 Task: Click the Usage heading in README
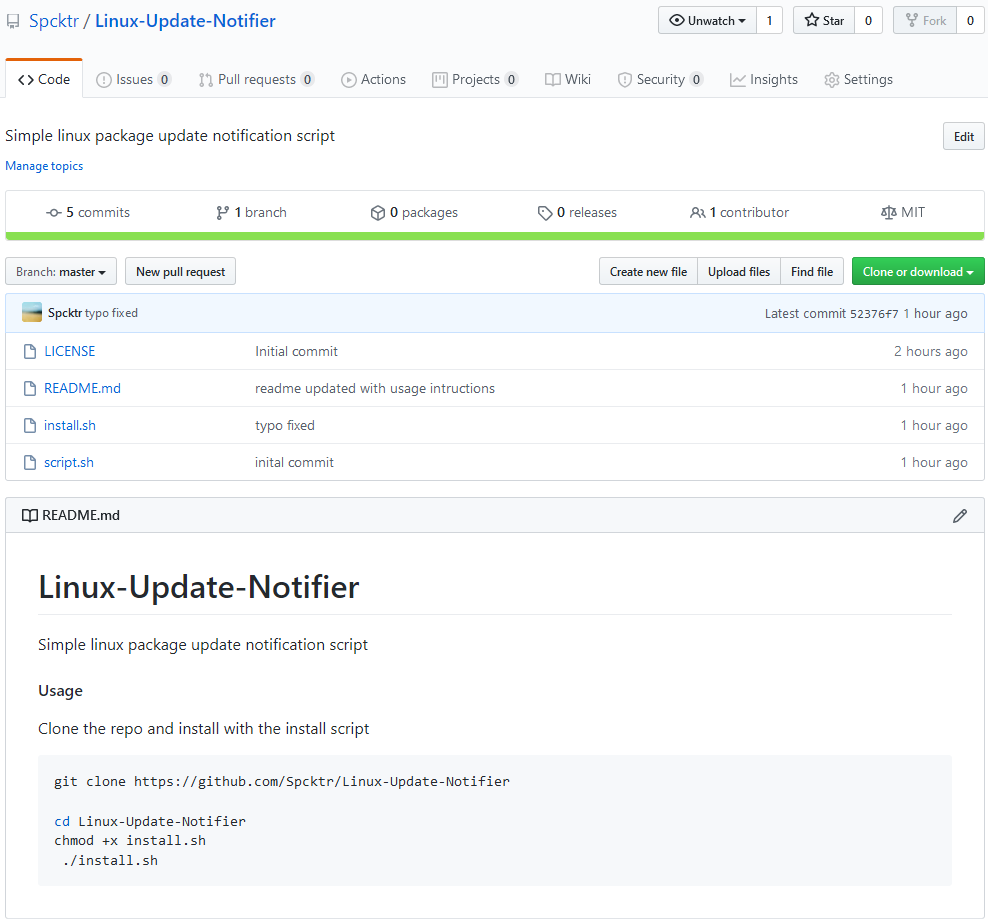(x=60, y=691)
